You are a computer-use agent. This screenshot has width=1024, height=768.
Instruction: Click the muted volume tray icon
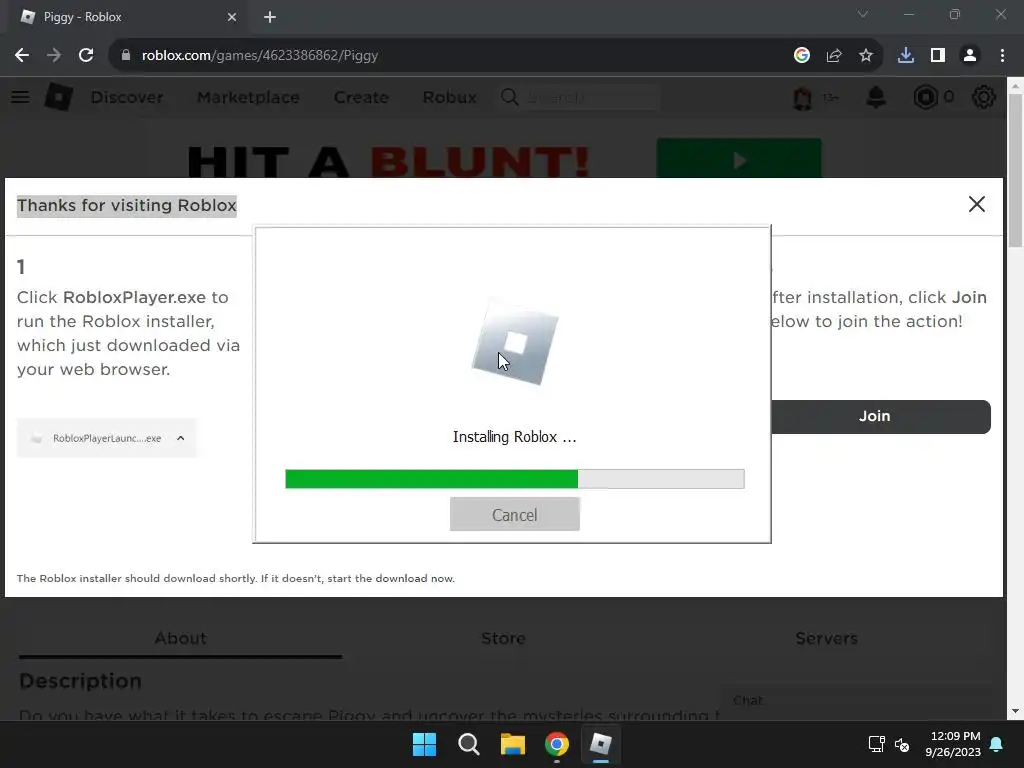coord(902,744)
